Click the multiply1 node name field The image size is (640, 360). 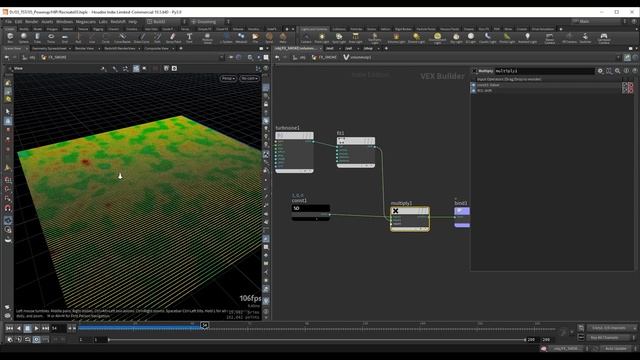(544, 71)
